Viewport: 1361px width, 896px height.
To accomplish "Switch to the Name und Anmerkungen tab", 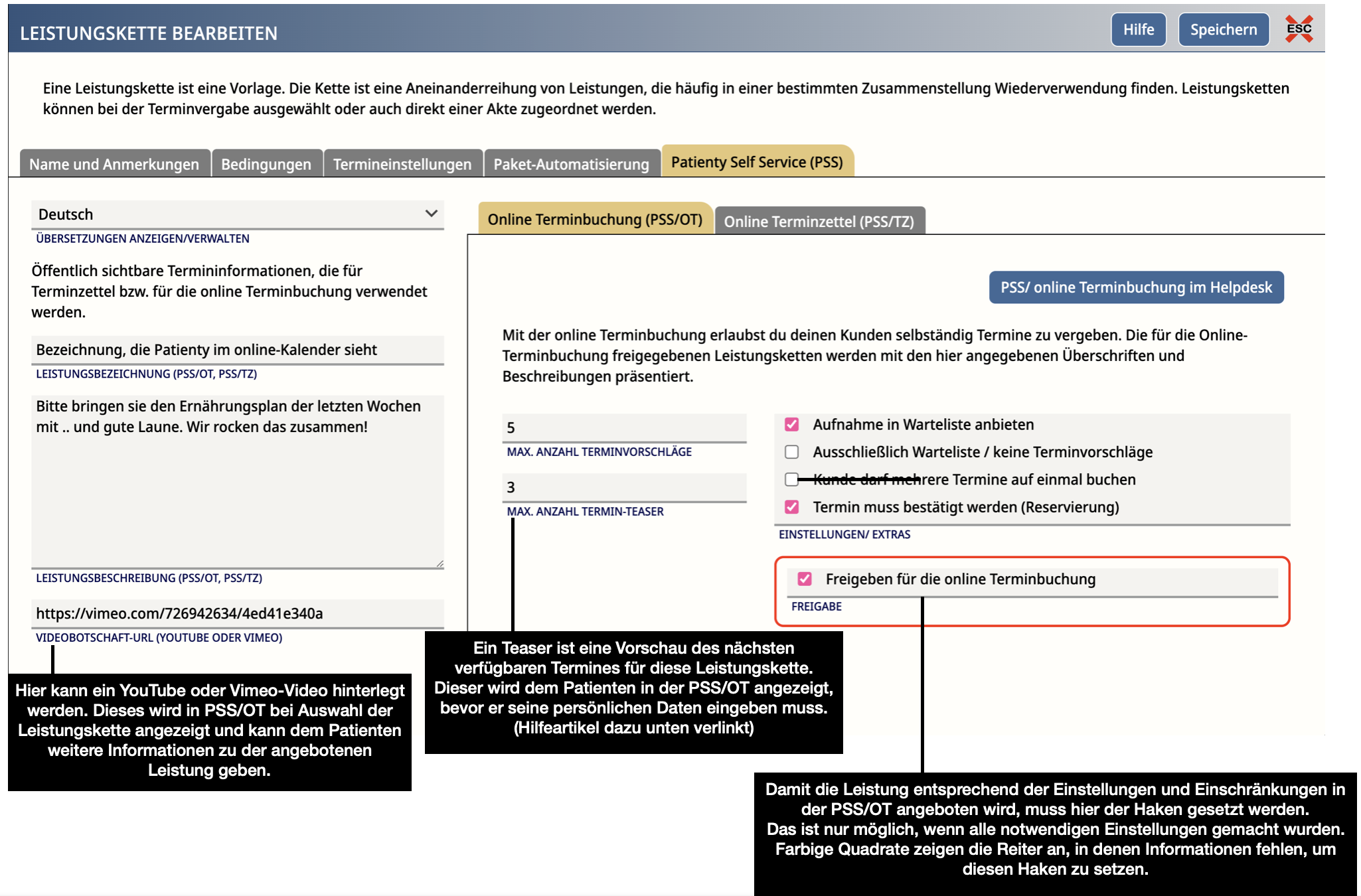I will 114,164.
